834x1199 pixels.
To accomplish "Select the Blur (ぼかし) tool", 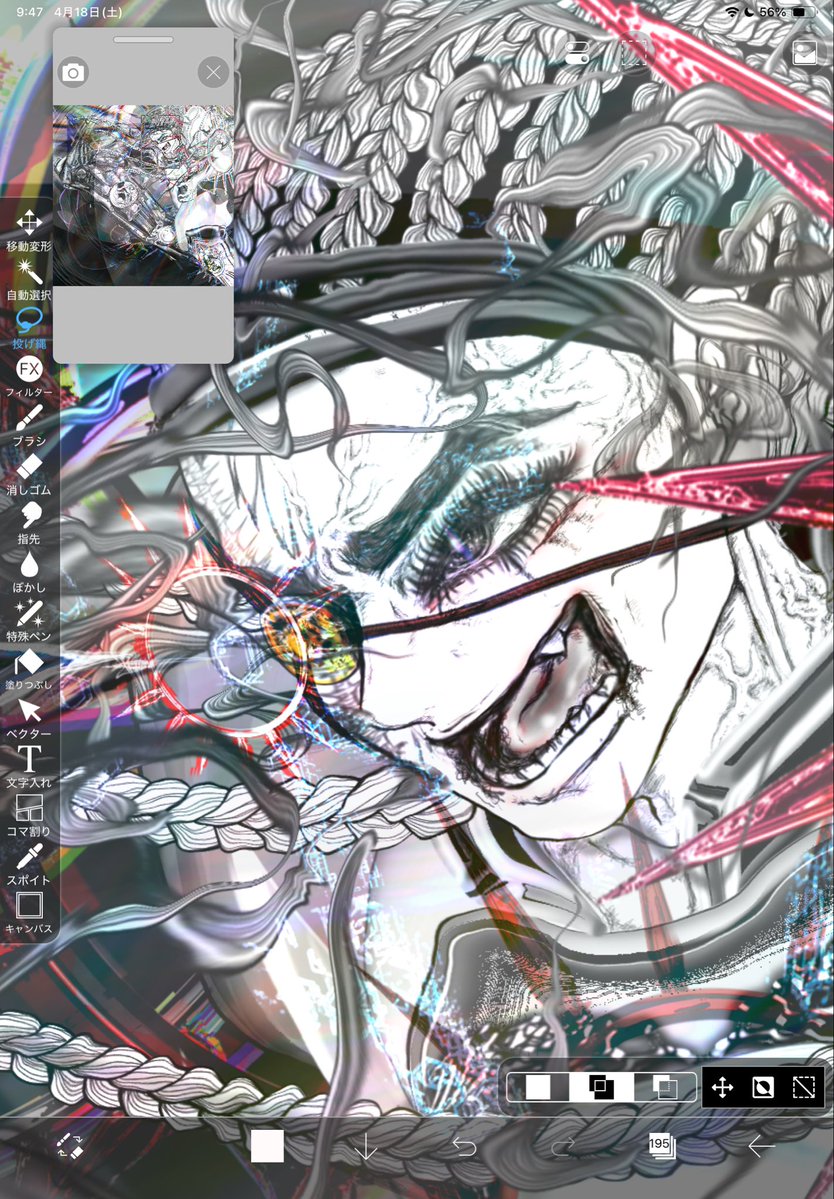I will 32,565.
